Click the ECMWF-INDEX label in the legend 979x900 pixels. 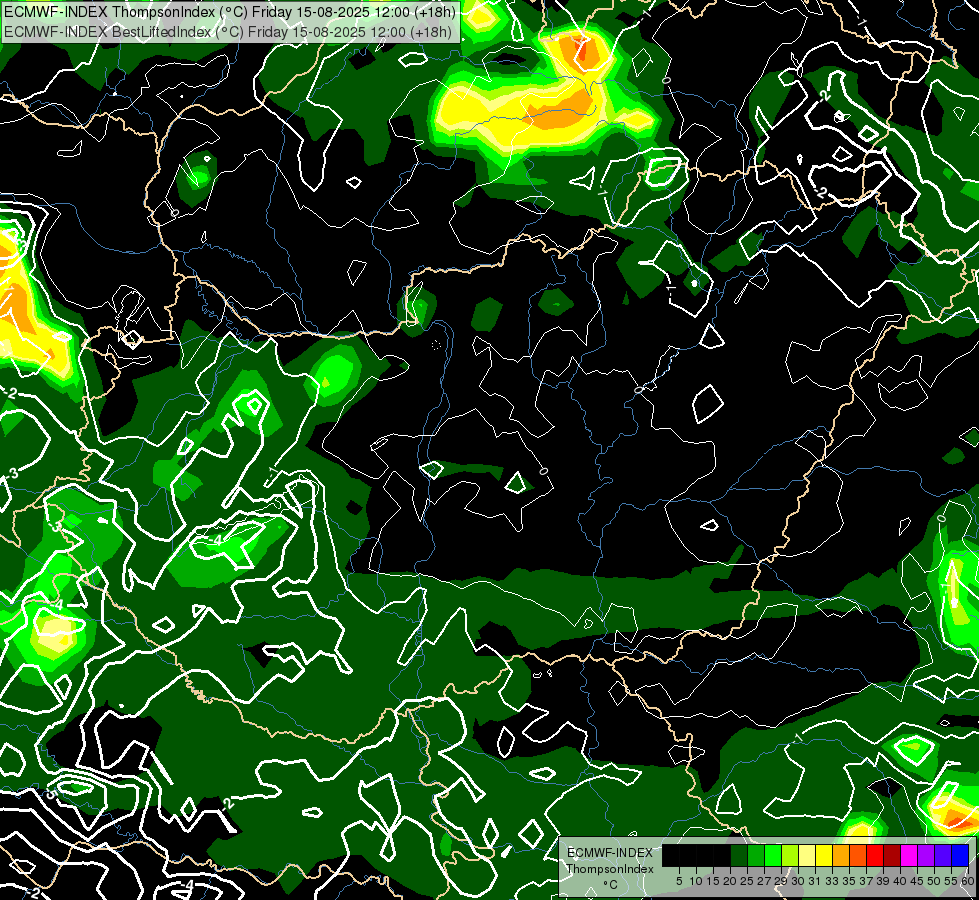[x=610, y=853]
